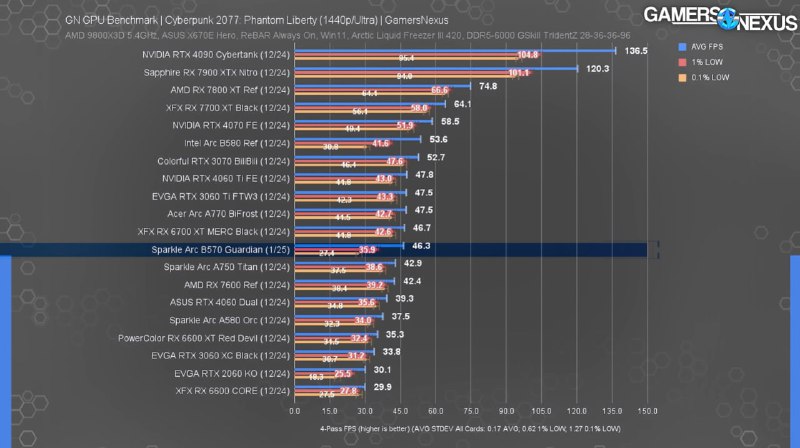Click the 'AMD RX 7600 Ref (12/24)' label

point(237,285)
